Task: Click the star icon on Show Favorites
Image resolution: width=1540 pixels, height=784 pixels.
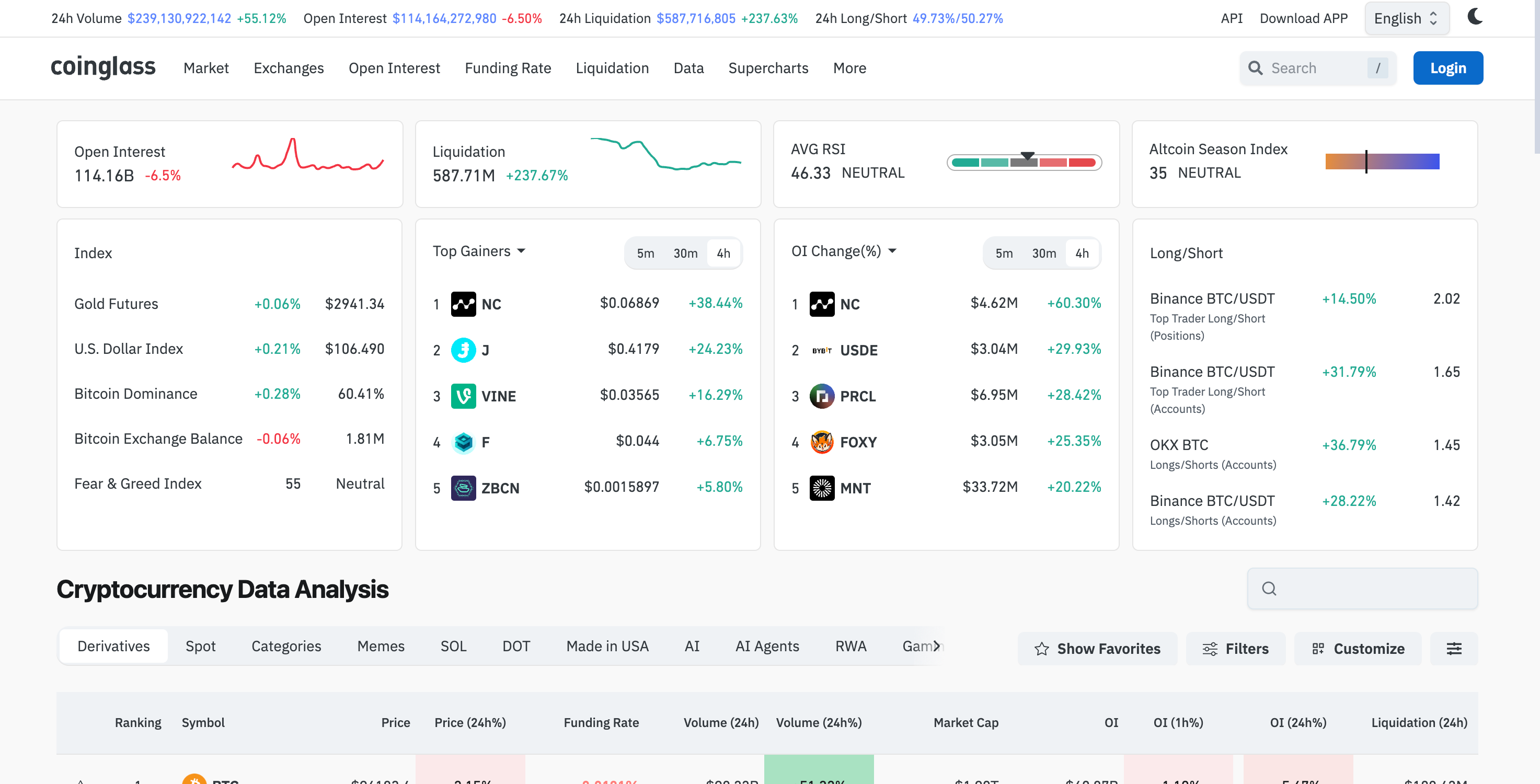Action: [x=1041, y=649]
